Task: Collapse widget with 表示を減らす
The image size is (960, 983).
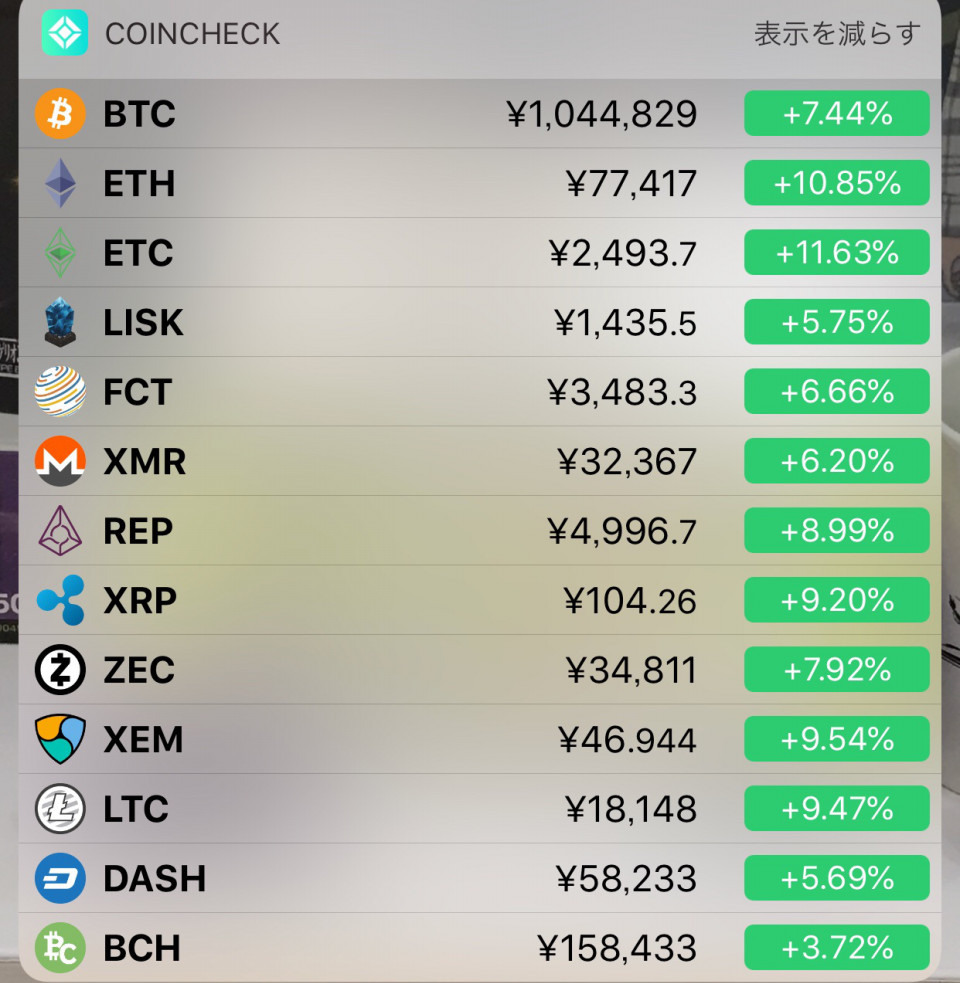Action: click(x=837, y=34)
